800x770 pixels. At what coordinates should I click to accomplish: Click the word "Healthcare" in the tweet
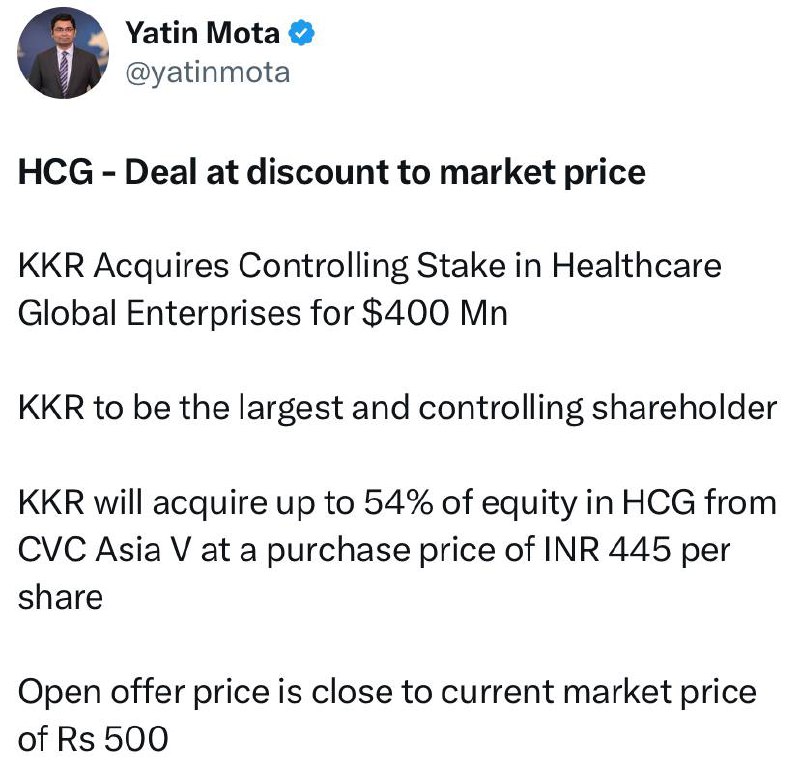637,266
